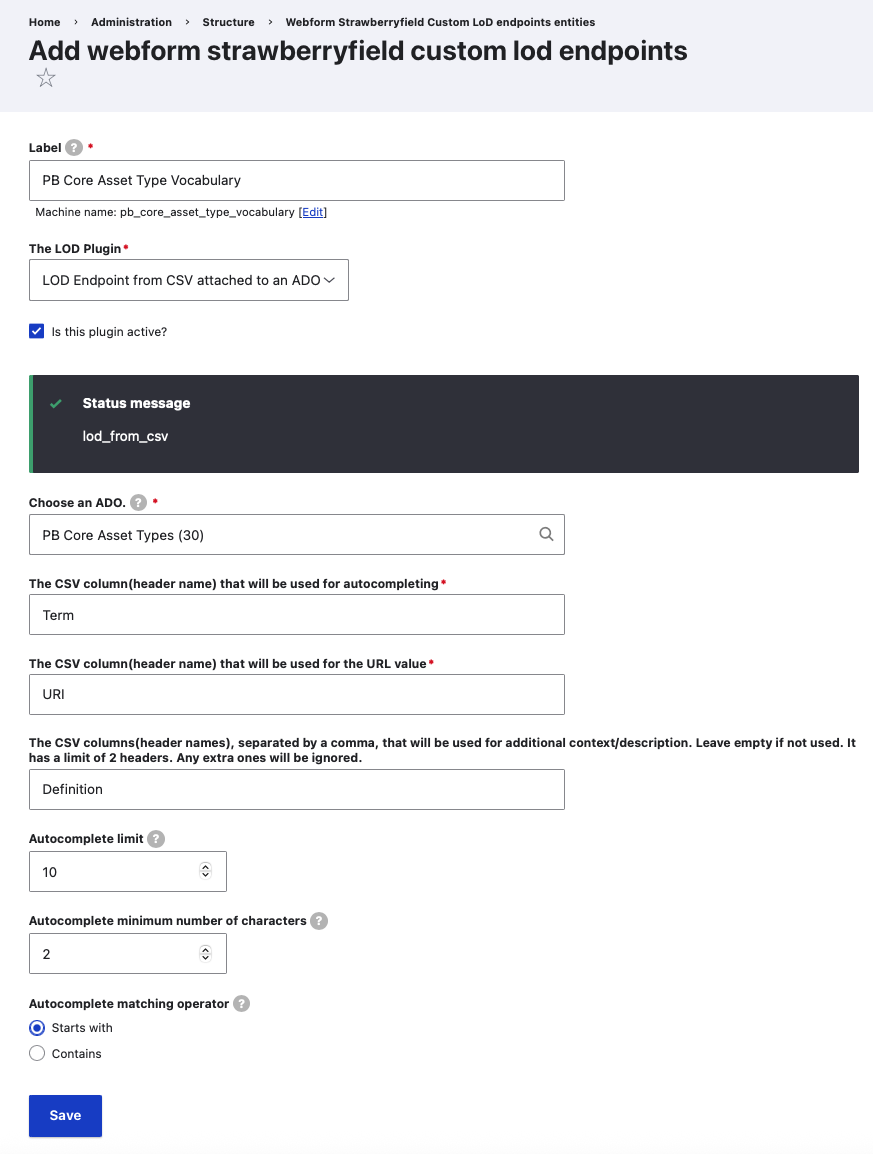Toggle the 'Is this plugin active?' checkbox
This screenshot has width=873, height=1154.
[x=37, y=331]
